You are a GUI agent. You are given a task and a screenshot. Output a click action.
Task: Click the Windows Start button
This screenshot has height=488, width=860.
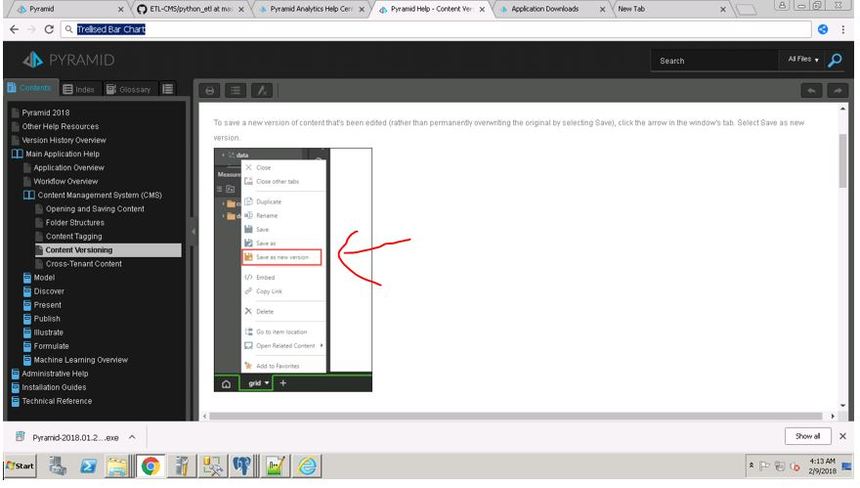(x=19, y=466)
